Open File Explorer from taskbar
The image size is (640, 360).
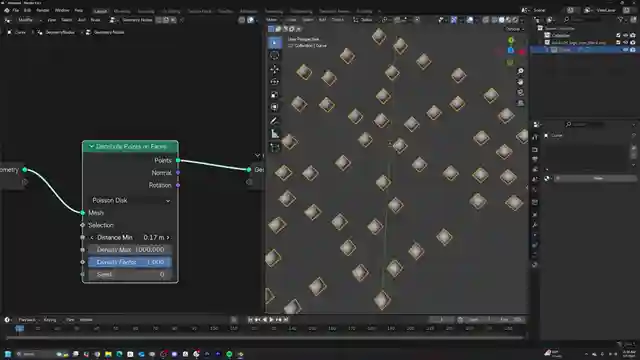[x=108, y=354]
